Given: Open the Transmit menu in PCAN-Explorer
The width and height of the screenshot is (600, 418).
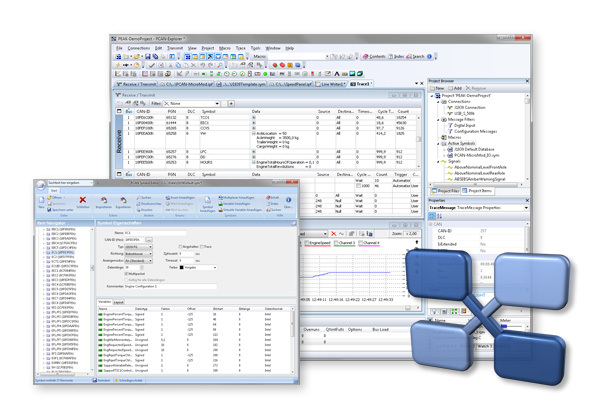Looking at the screenshot, I should [175, 48].
